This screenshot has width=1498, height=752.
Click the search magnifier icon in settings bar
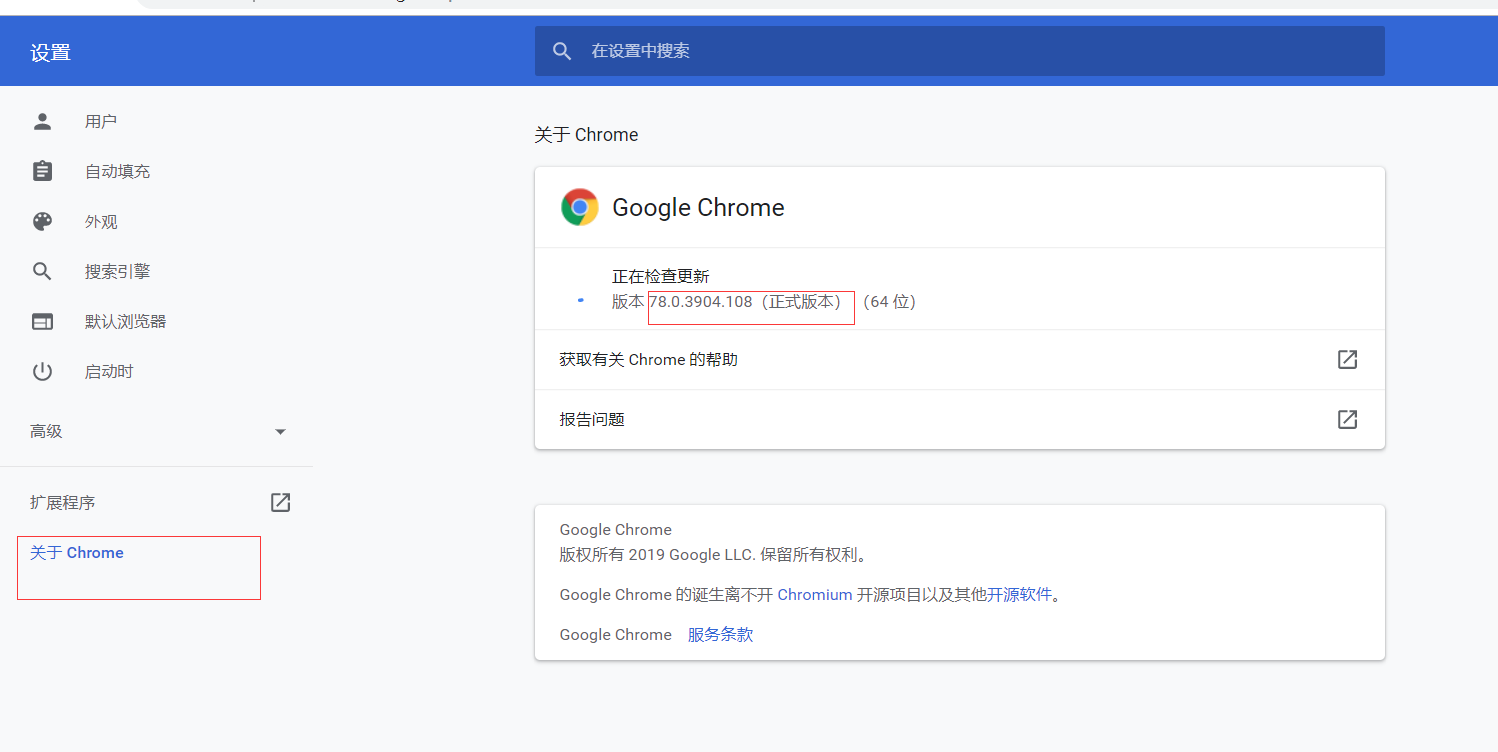coord(562,51)
